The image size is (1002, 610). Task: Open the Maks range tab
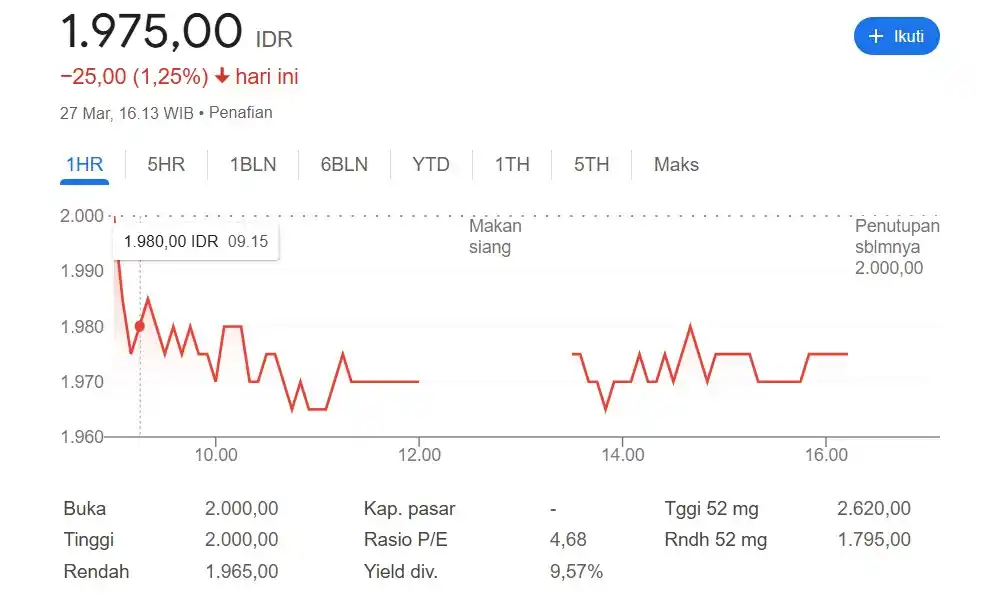676,165
